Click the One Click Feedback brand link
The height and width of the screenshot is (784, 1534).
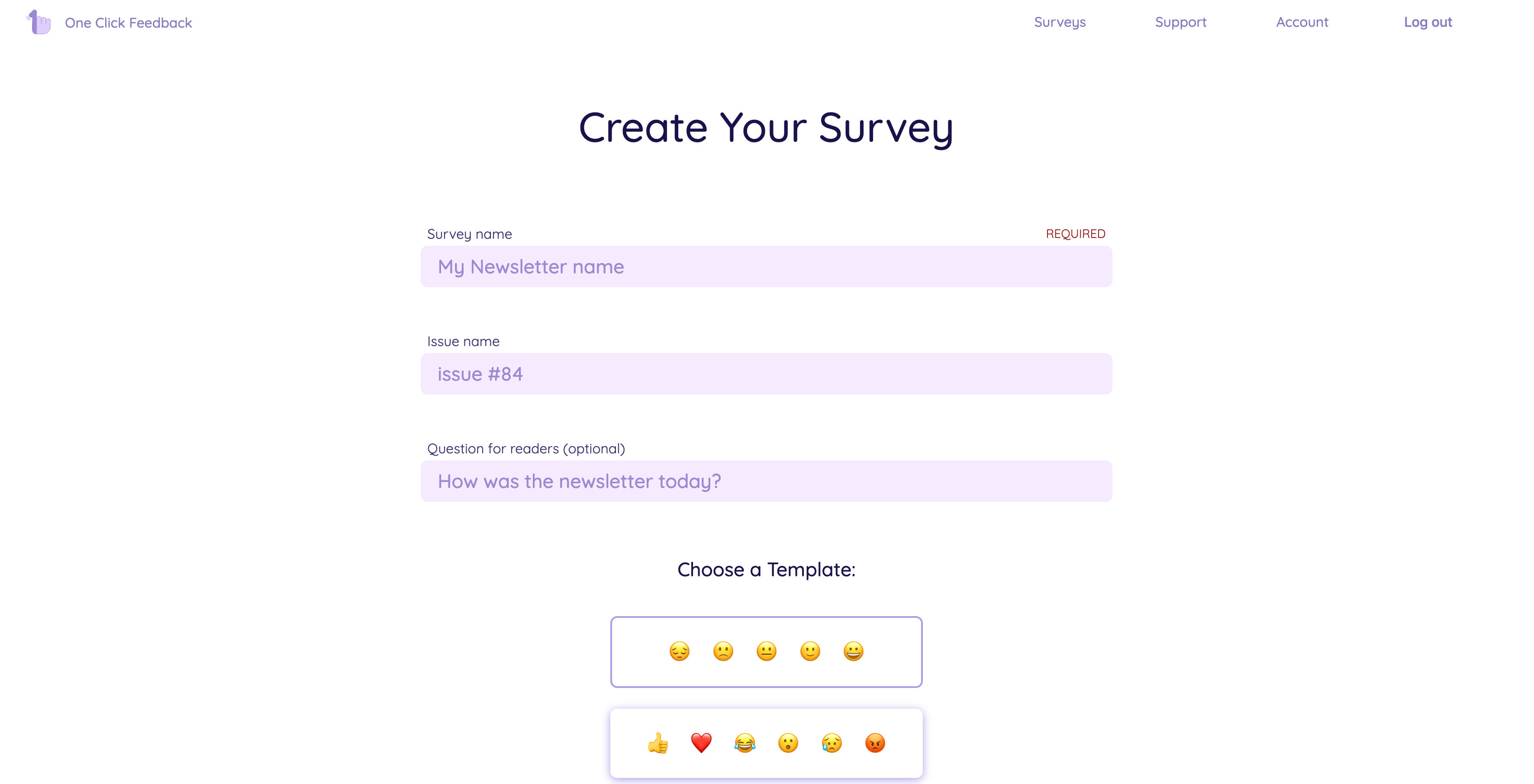click(x=128, y=23)
